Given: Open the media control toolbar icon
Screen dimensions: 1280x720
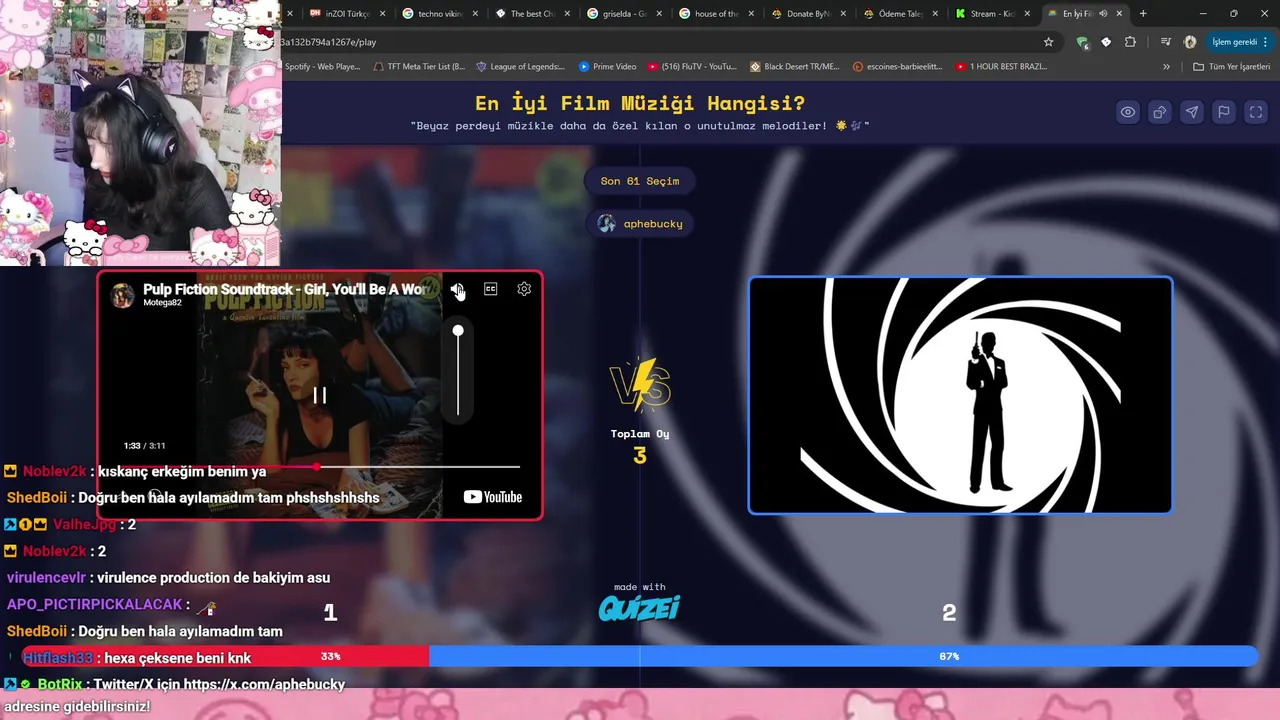Looking at the screenshot, I should 1166,42.
